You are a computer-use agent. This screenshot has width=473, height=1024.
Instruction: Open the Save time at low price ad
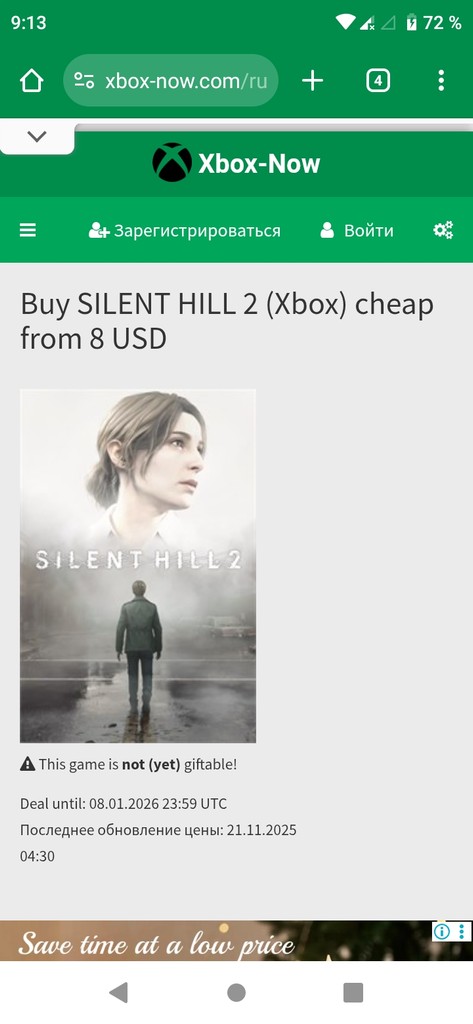[236, 940]
